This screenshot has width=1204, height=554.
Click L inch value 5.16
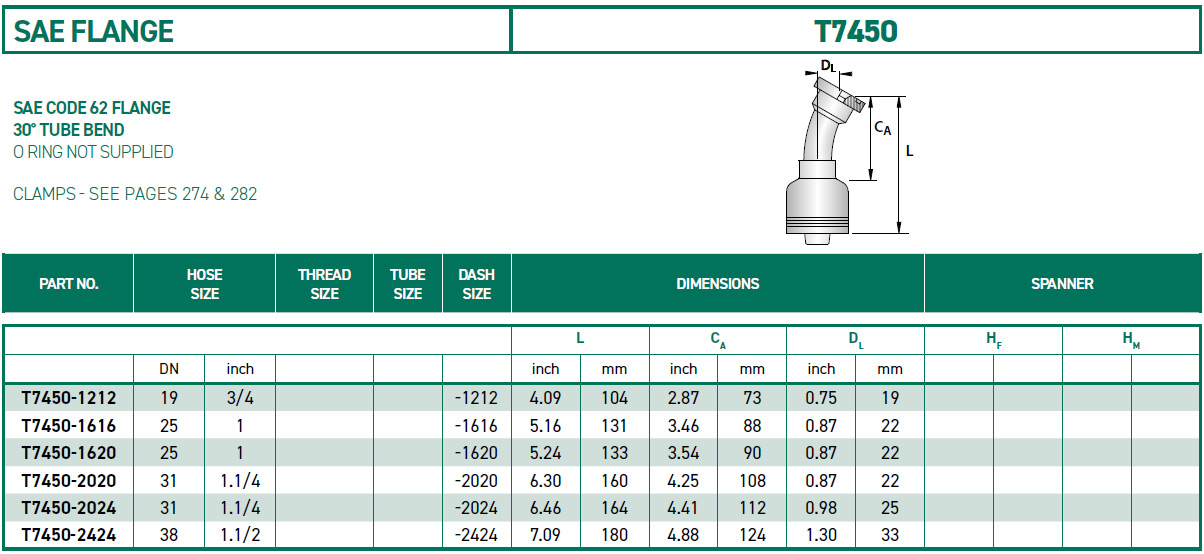point(545,425)
